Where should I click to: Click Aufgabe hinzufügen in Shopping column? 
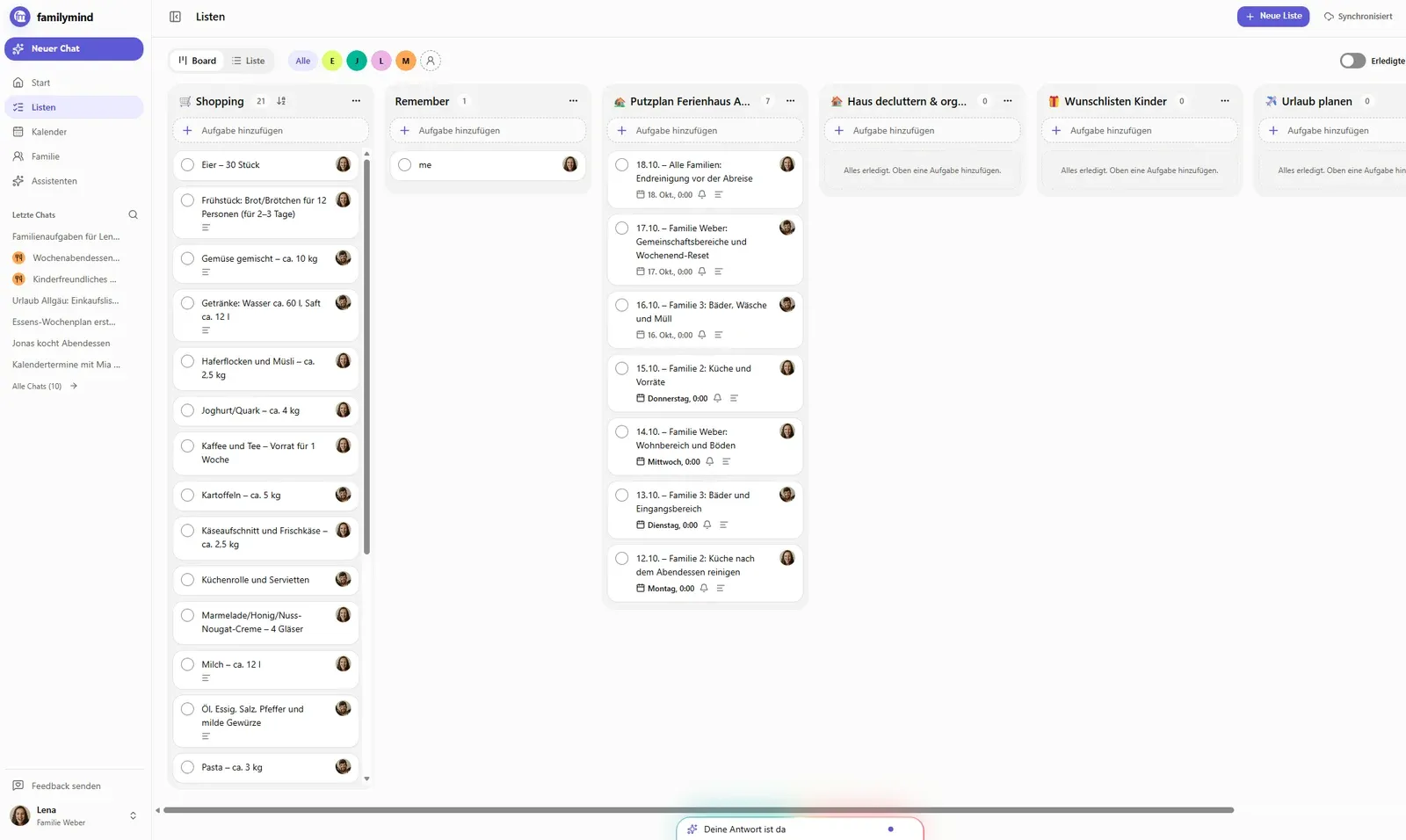tap(271, 130)
